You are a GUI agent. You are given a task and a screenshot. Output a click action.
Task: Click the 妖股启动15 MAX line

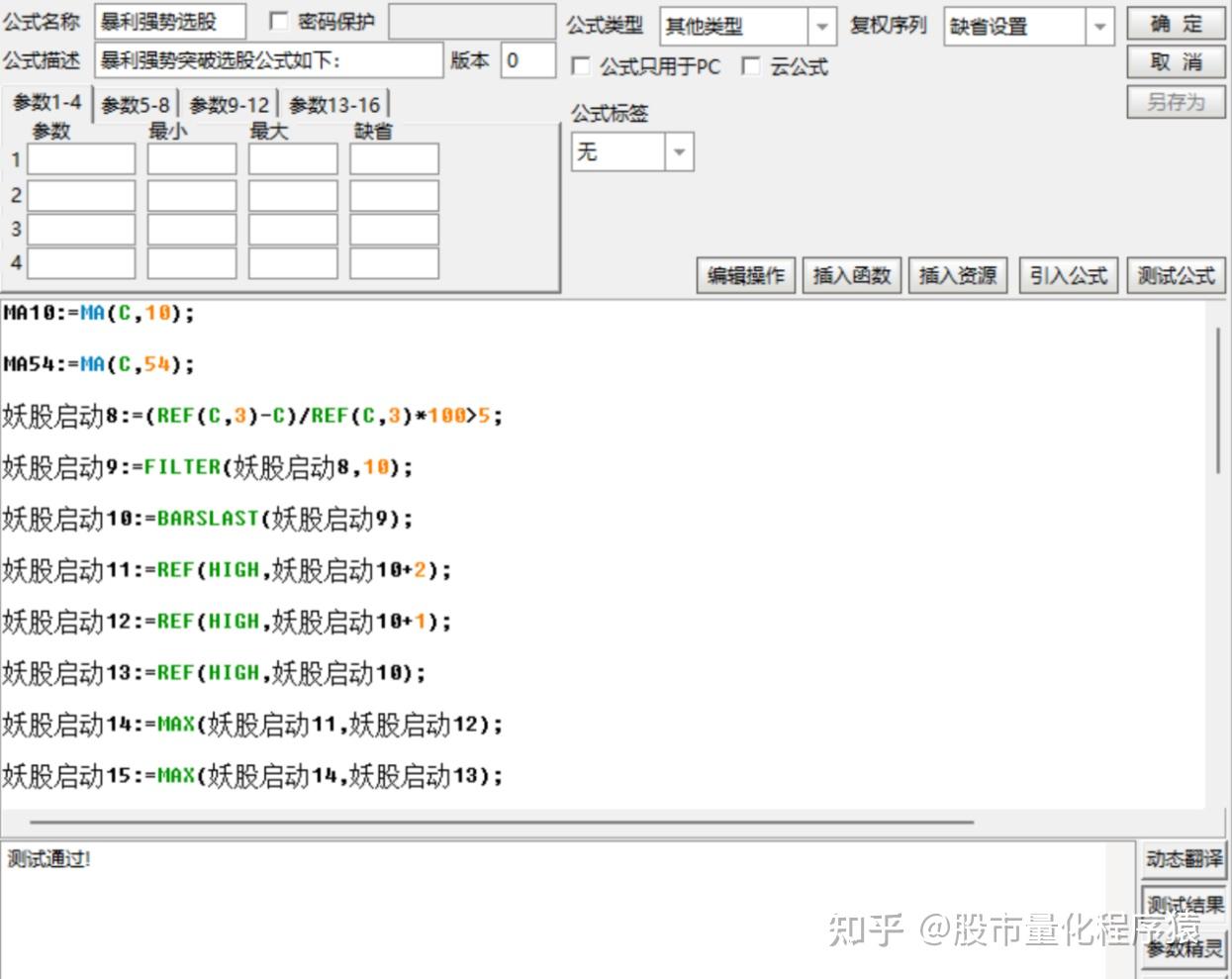252,776
